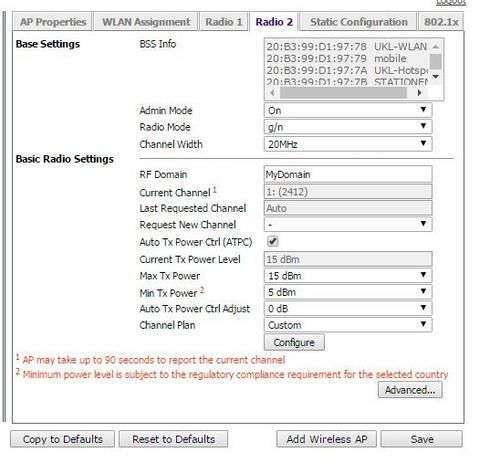This screenshot has height=463, width=490.
Task: Click Copy to Defaults button
Action: point(62,439)
